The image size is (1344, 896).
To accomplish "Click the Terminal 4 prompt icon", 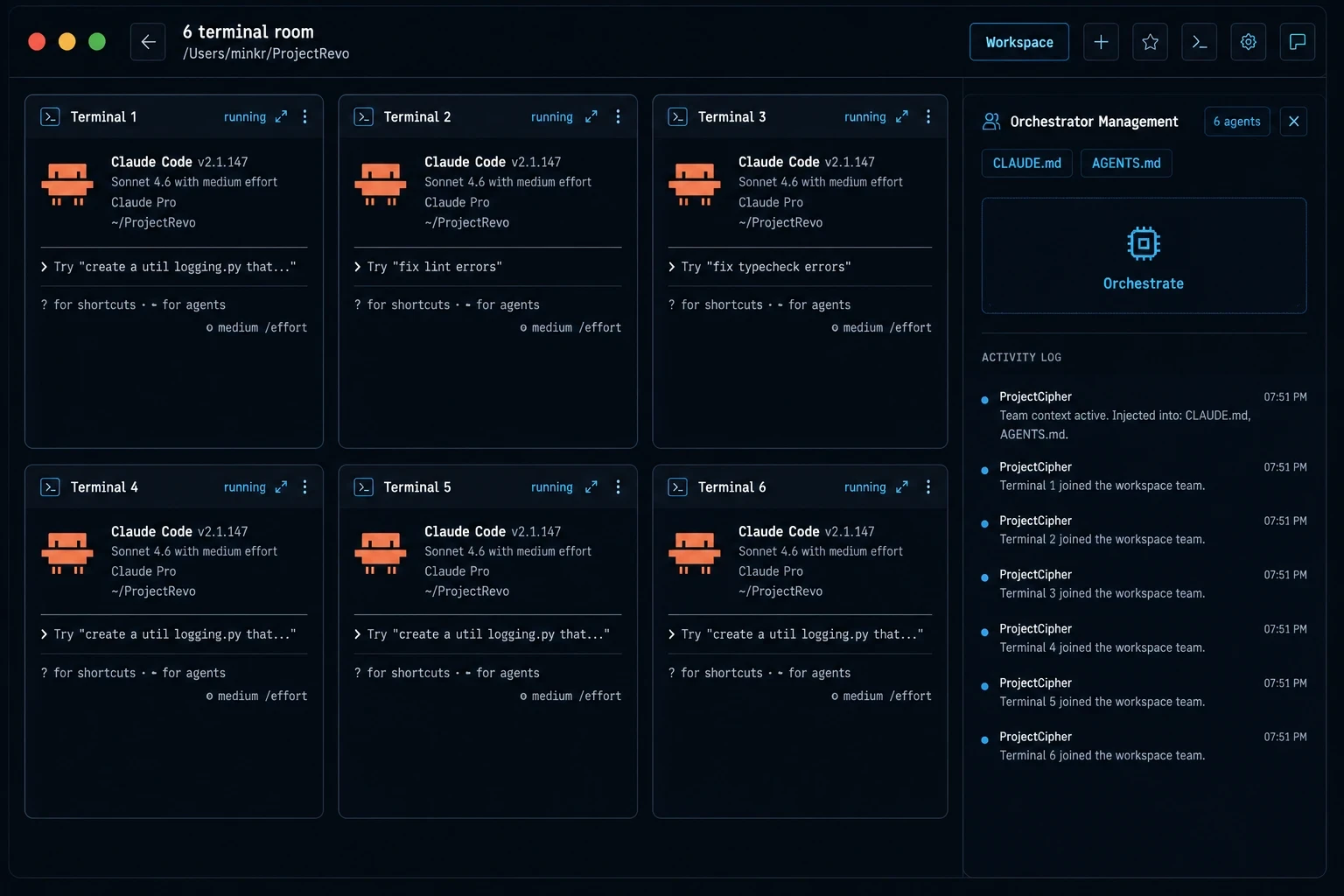I will pos(50,486).
